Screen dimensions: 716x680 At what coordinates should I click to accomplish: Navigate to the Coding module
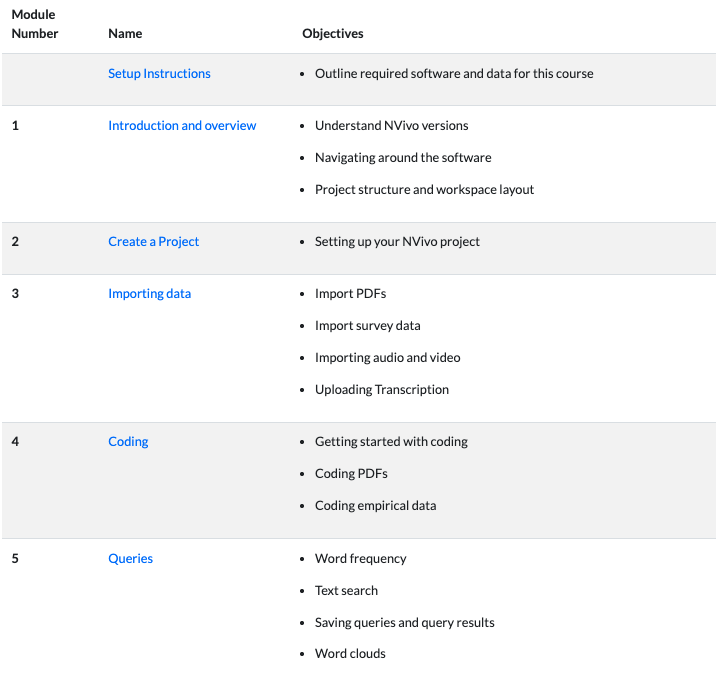pyautogui.click(x=128, y=441)
